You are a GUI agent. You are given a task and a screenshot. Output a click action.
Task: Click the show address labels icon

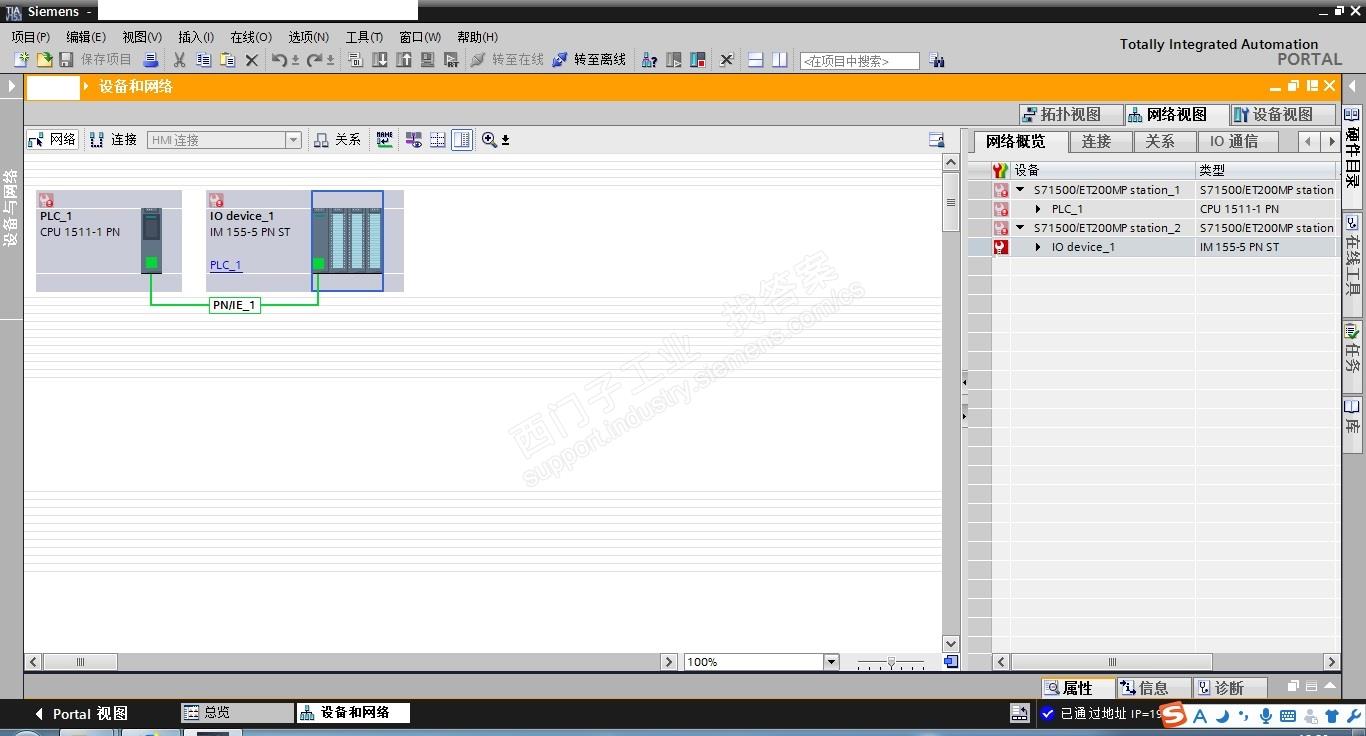414,140
